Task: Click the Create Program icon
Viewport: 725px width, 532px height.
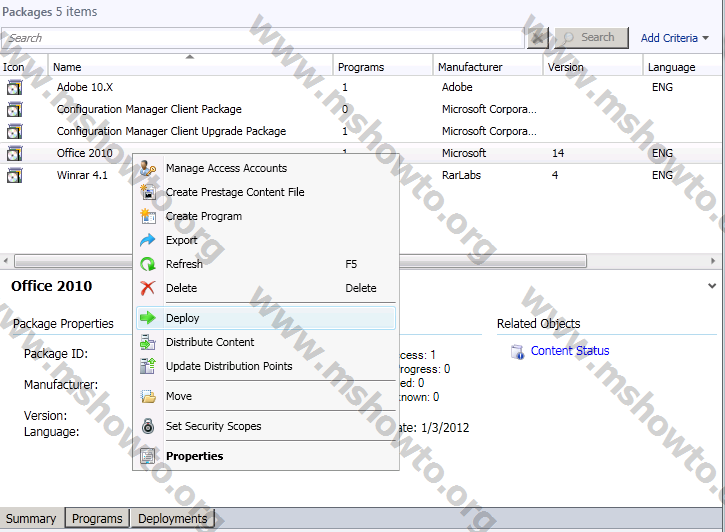Action: [x=148, y=216]
